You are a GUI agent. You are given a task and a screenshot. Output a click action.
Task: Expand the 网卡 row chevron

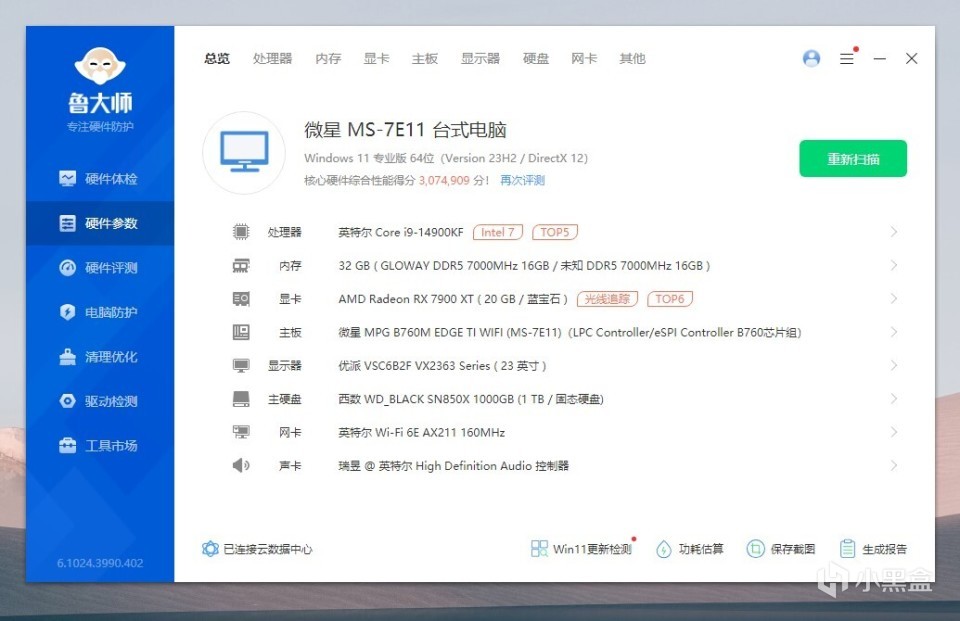894,432
